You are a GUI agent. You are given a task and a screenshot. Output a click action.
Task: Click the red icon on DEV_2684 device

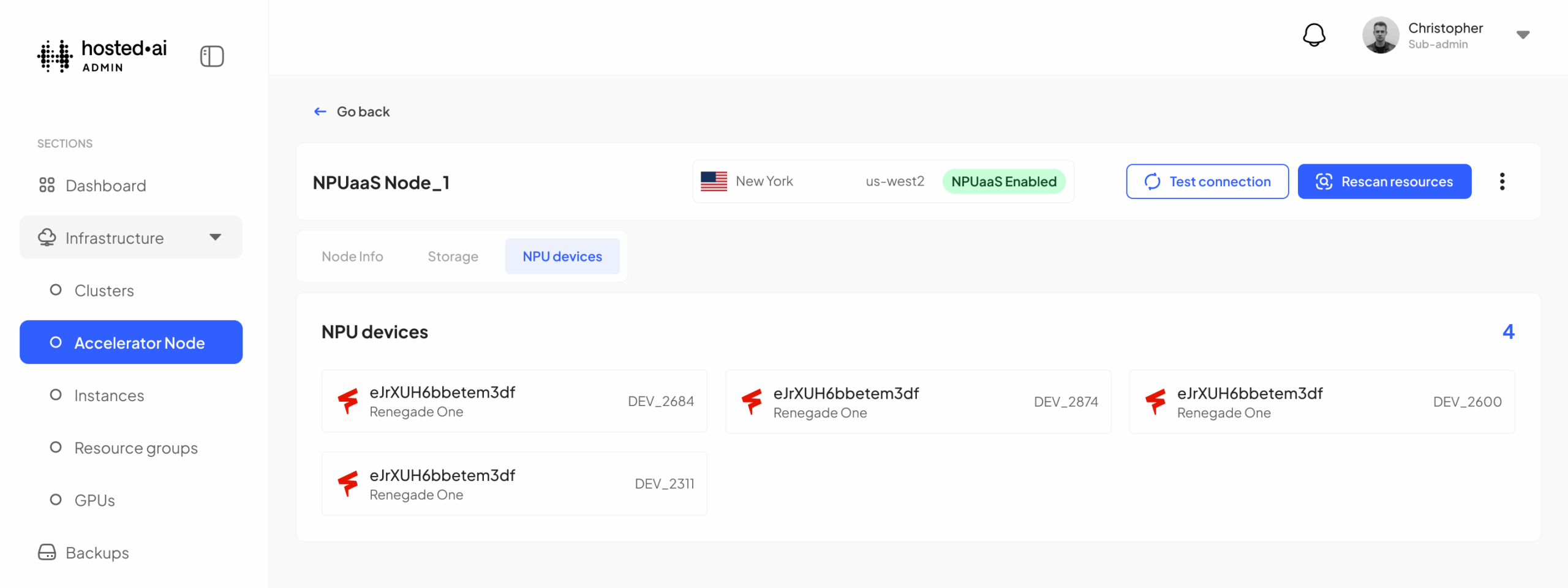[348, 401]
